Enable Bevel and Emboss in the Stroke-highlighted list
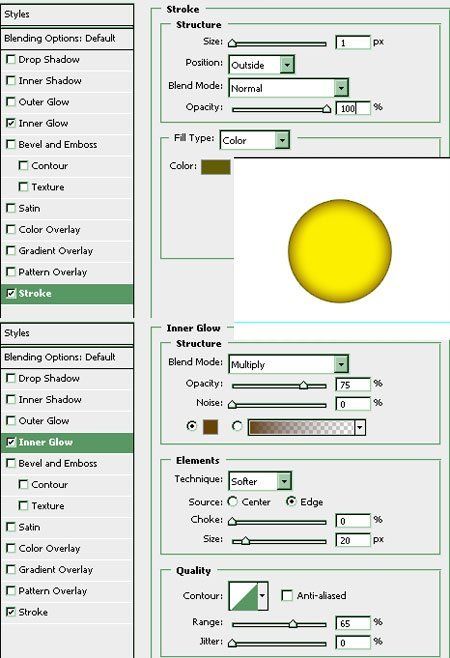The height and width of the screenshot is (658, 450). (11, 144)
